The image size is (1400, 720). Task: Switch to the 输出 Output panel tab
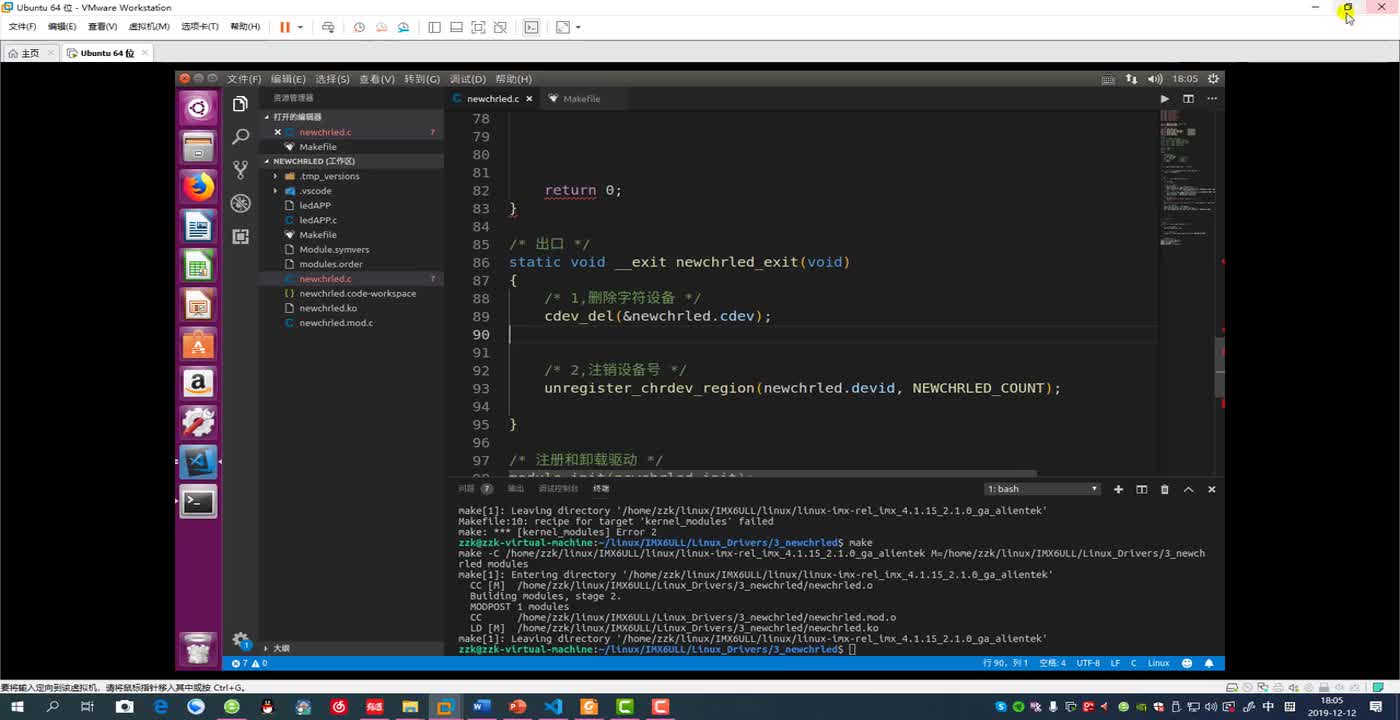(x=516, y=489)
